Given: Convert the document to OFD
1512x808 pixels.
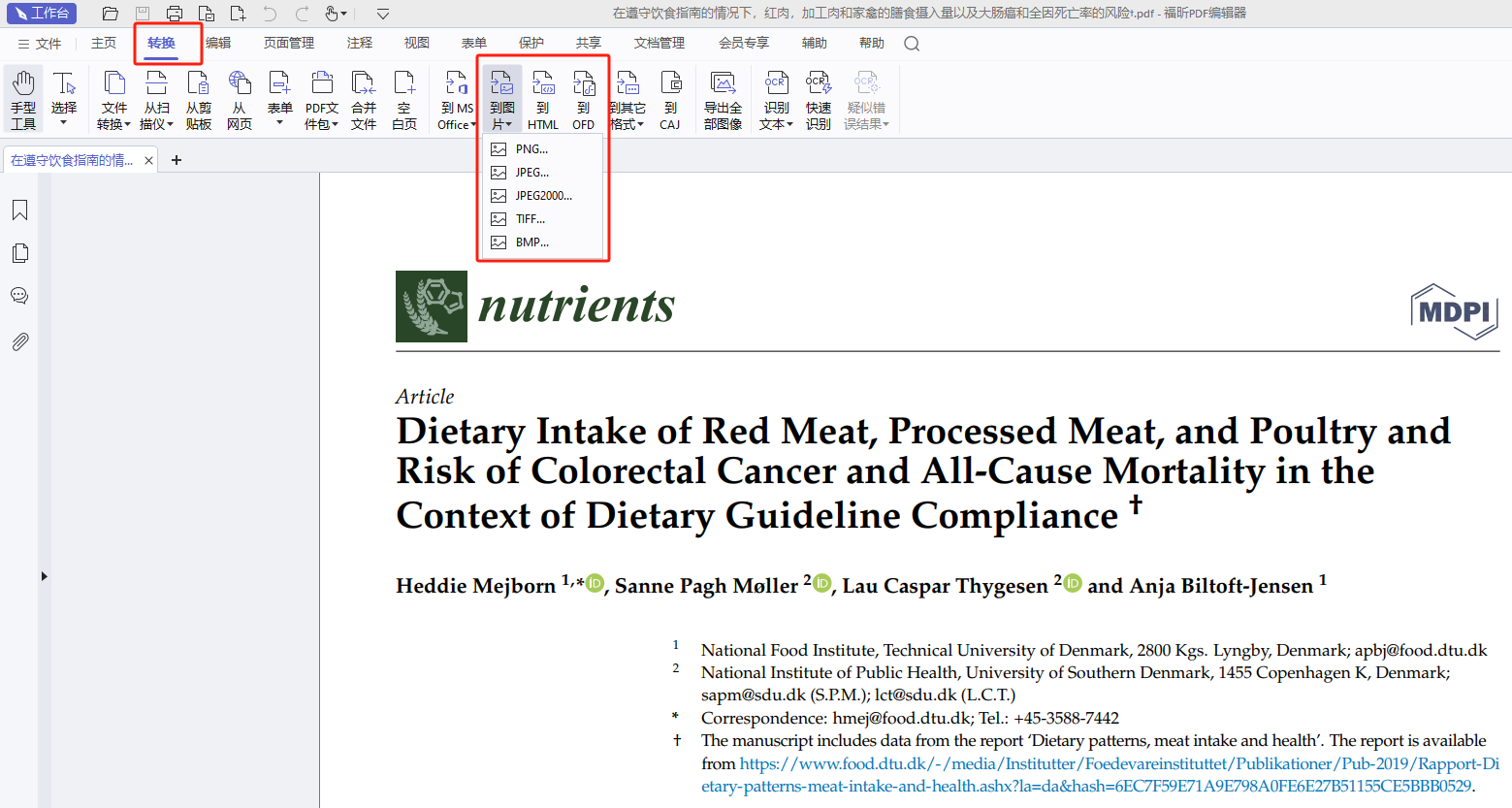Looking at the screenshot, I should (x=583, y=99).
